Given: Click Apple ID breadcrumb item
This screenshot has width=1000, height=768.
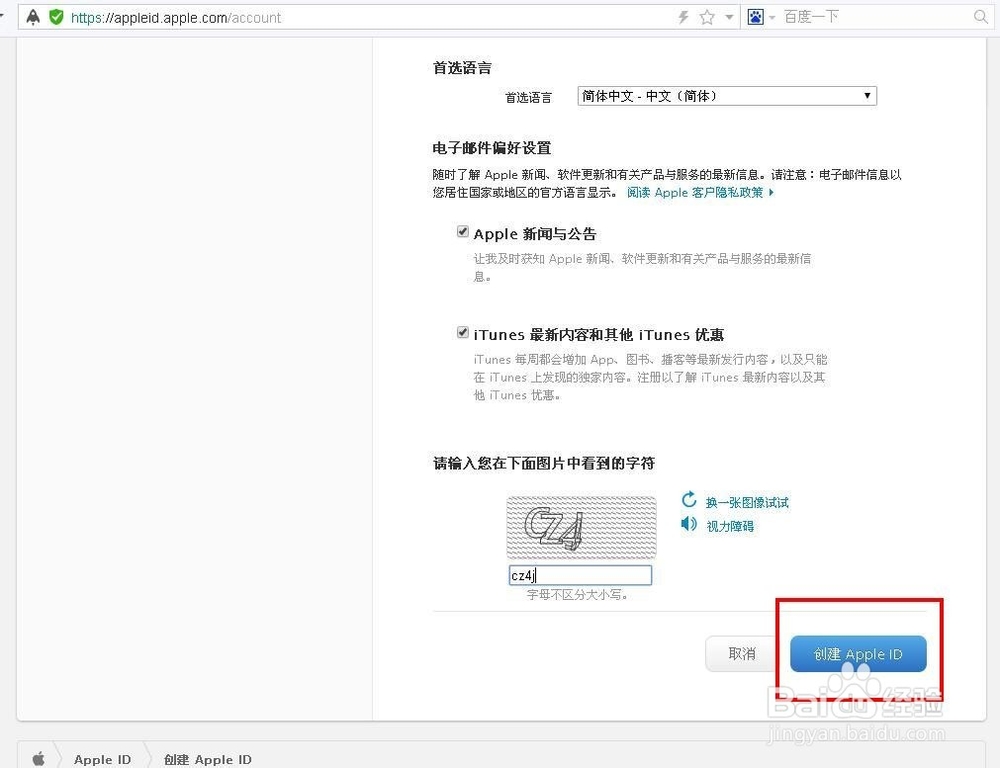Looking at the screenshot, I should coord(102,760).
